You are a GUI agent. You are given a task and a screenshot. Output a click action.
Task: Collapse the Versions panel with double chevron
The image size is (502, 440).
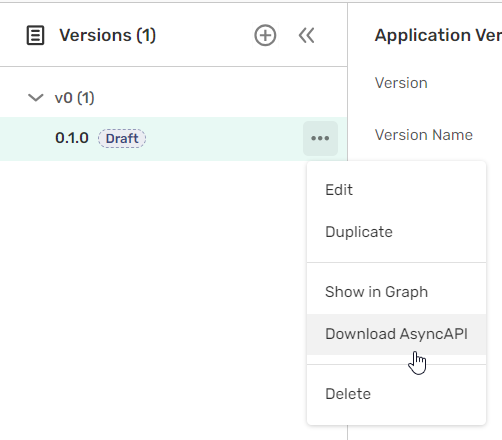pos(306,35)
